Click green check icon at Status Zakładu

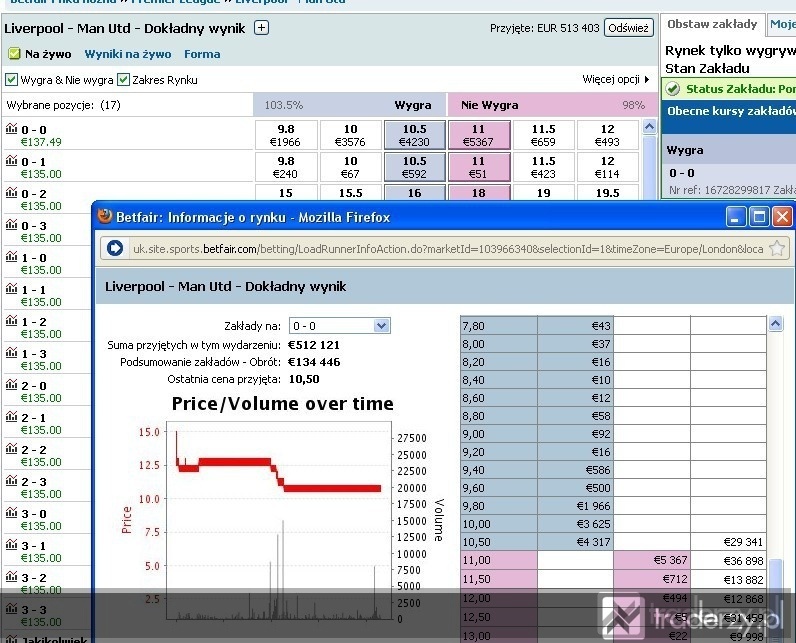[x=673, y=89]
